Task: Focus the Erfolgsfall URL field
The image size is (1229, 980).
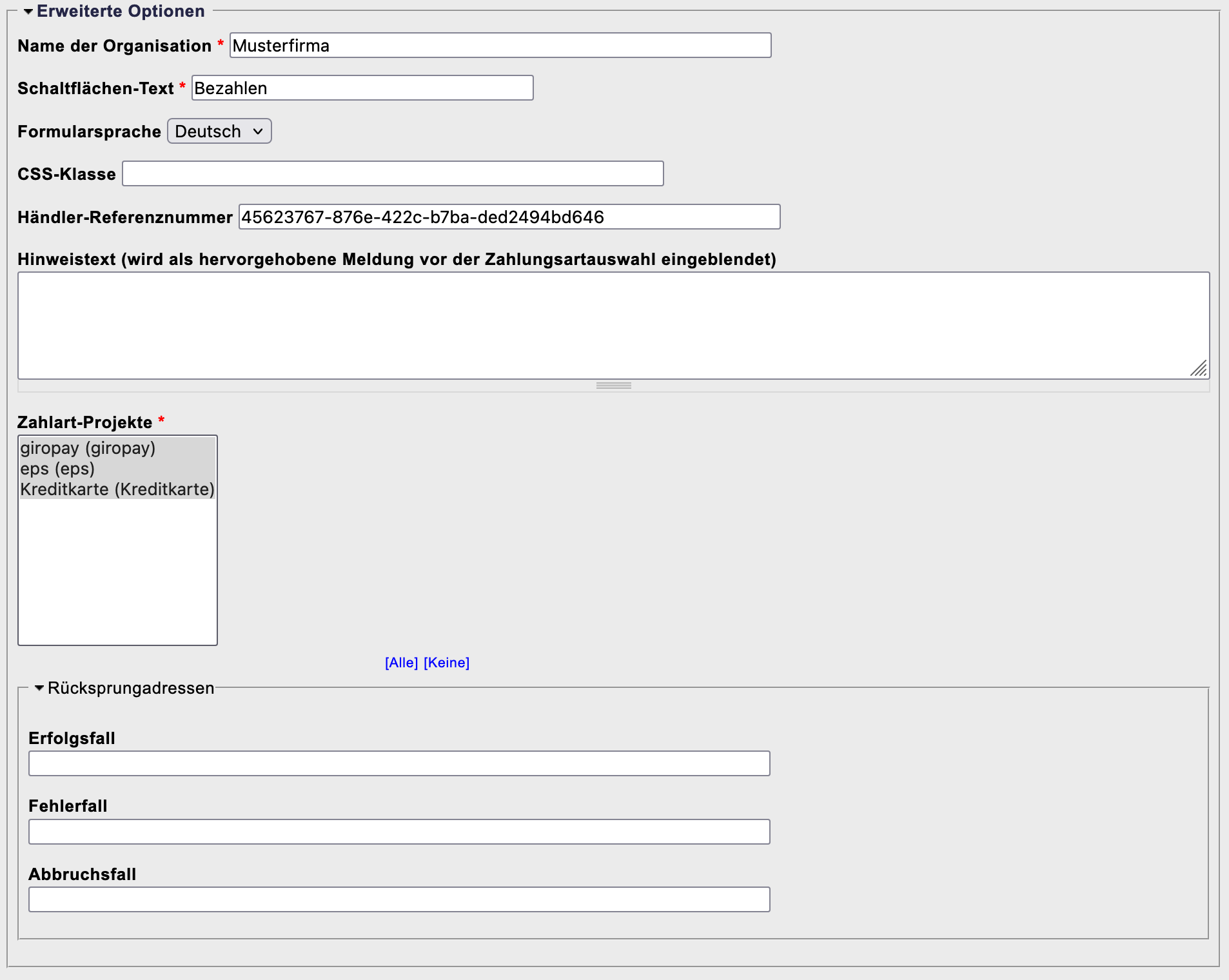Action: point(399,763)
